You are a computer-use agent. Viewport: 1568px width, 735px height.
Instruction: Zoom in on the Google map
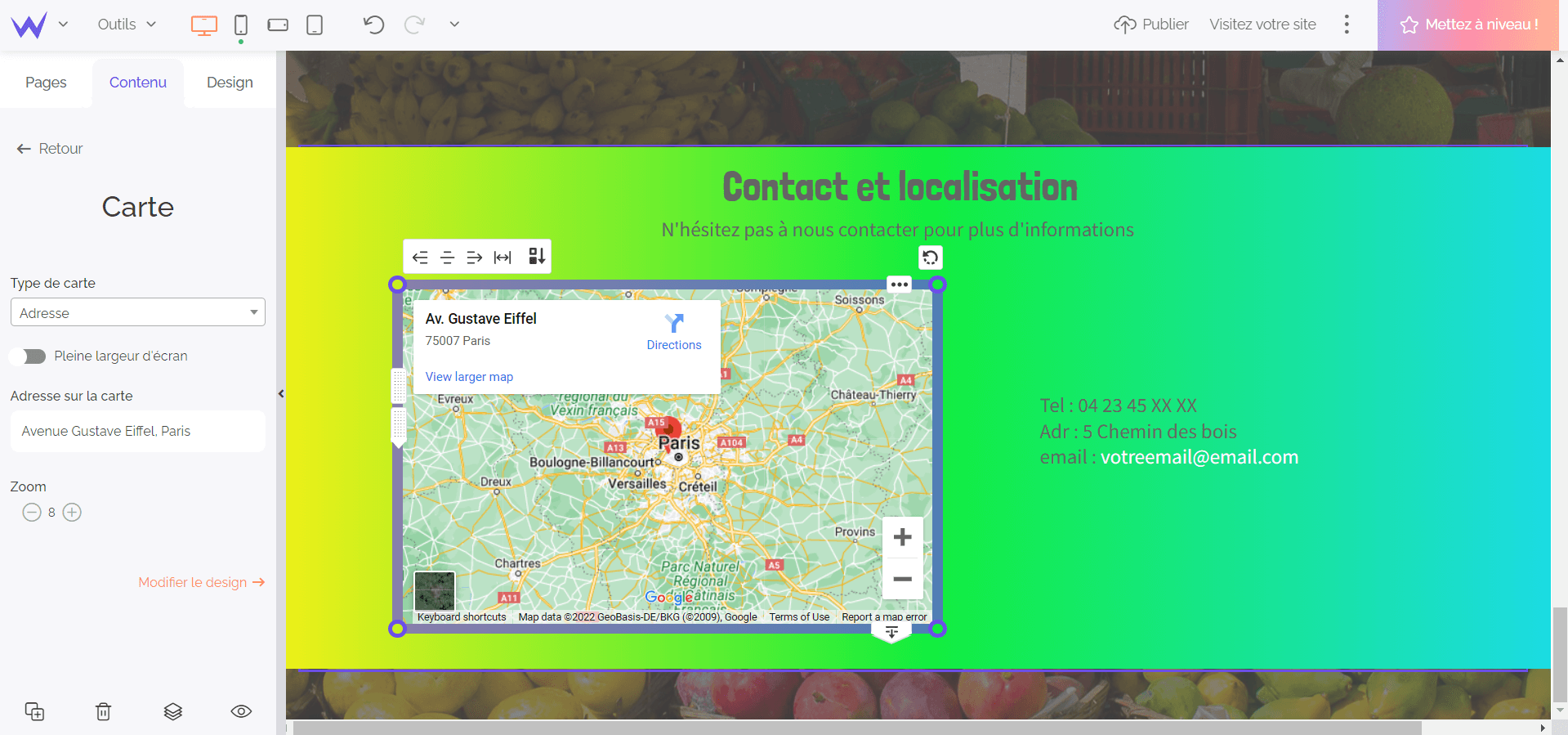[x=903, y=537]
